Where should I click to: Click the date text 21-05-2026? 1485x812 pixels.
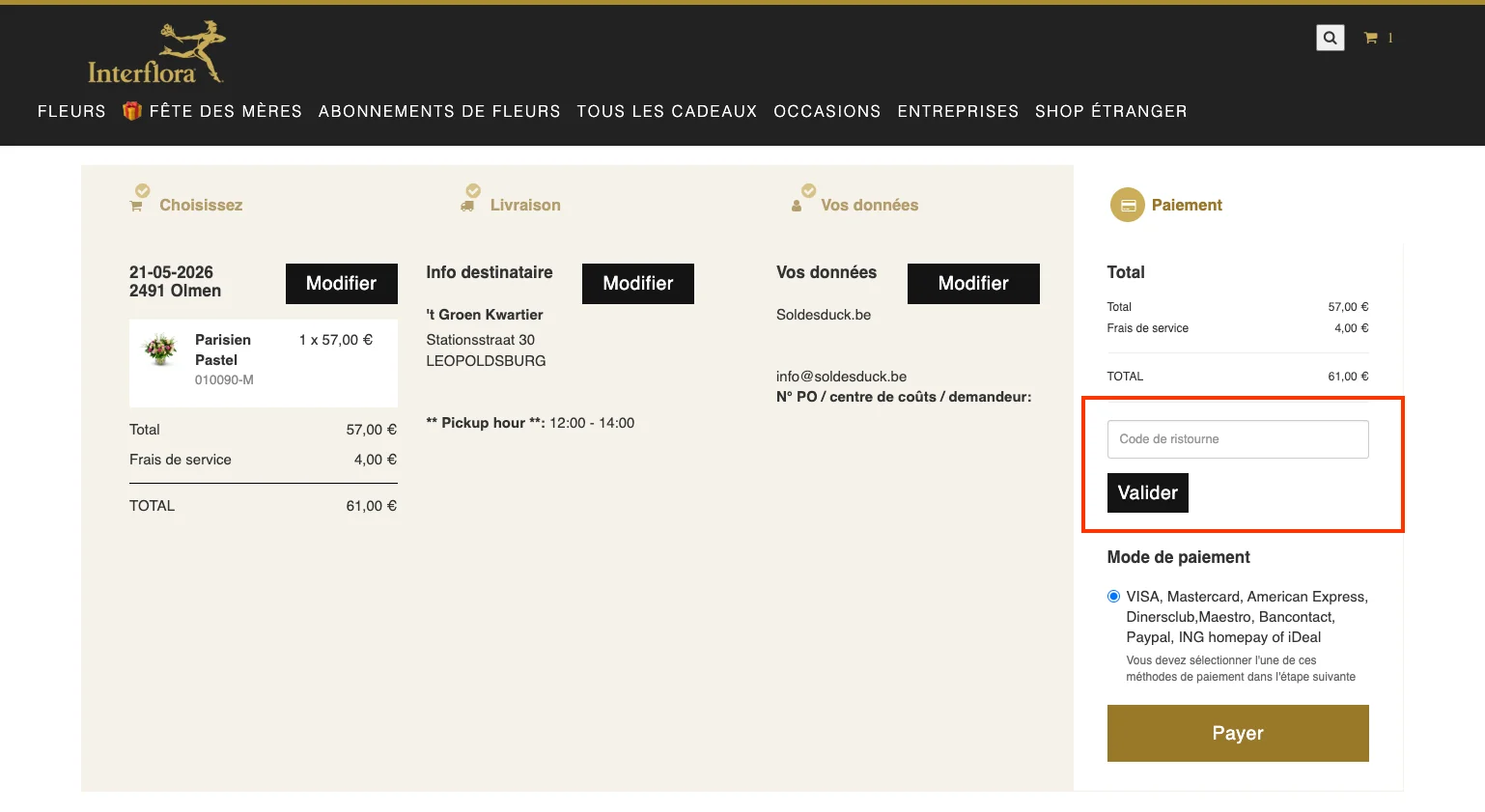point(171,272)
